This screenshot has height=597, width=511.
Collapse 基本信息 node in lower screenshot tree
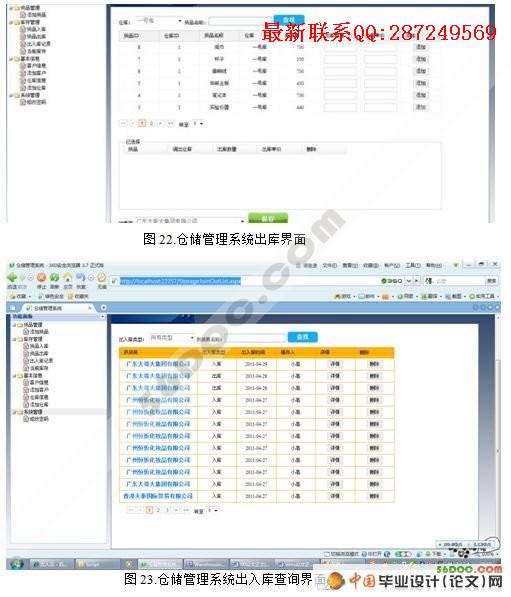coord(15,375)
